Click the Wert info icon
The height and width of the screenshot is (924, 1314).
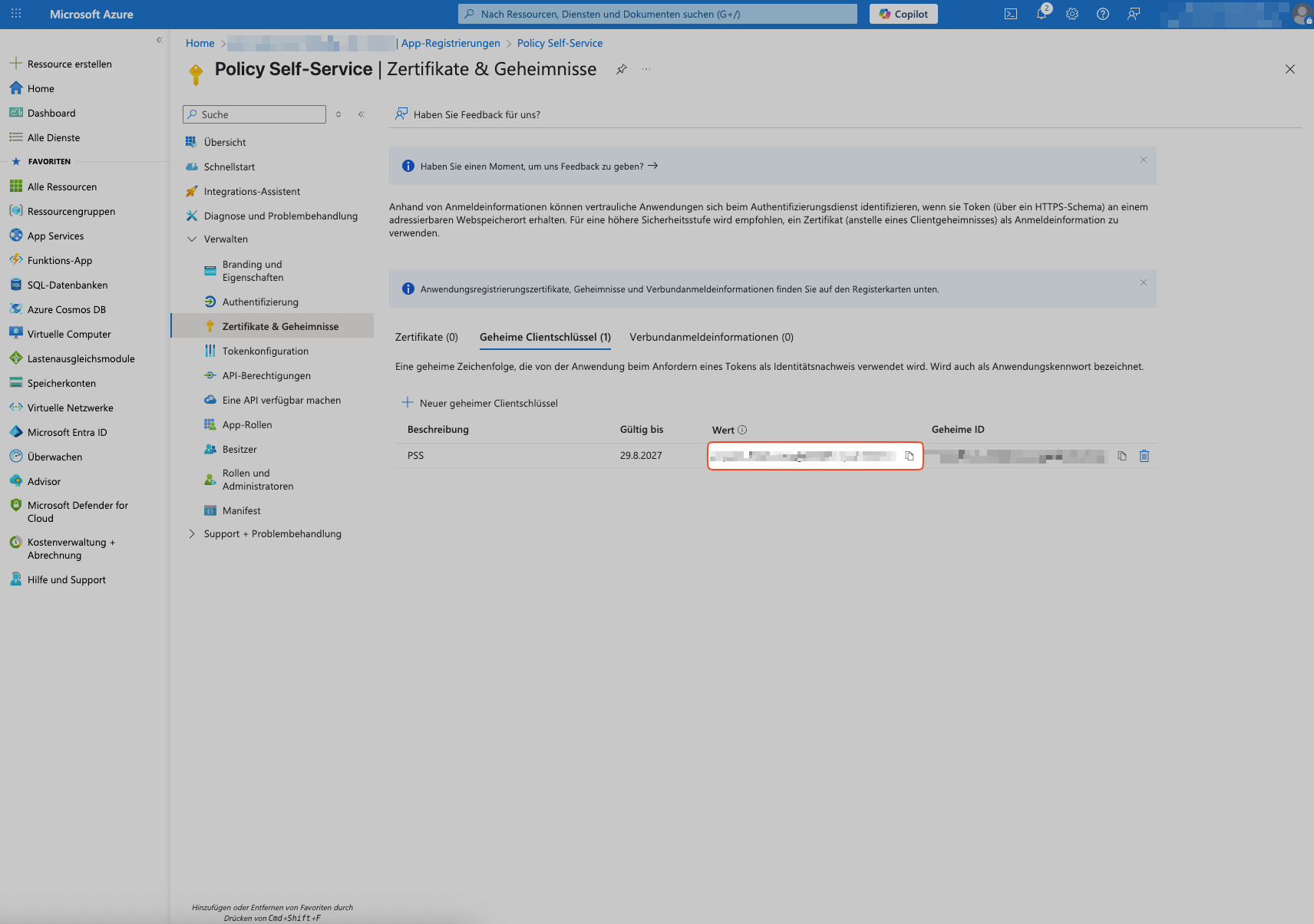pos(742,430)
